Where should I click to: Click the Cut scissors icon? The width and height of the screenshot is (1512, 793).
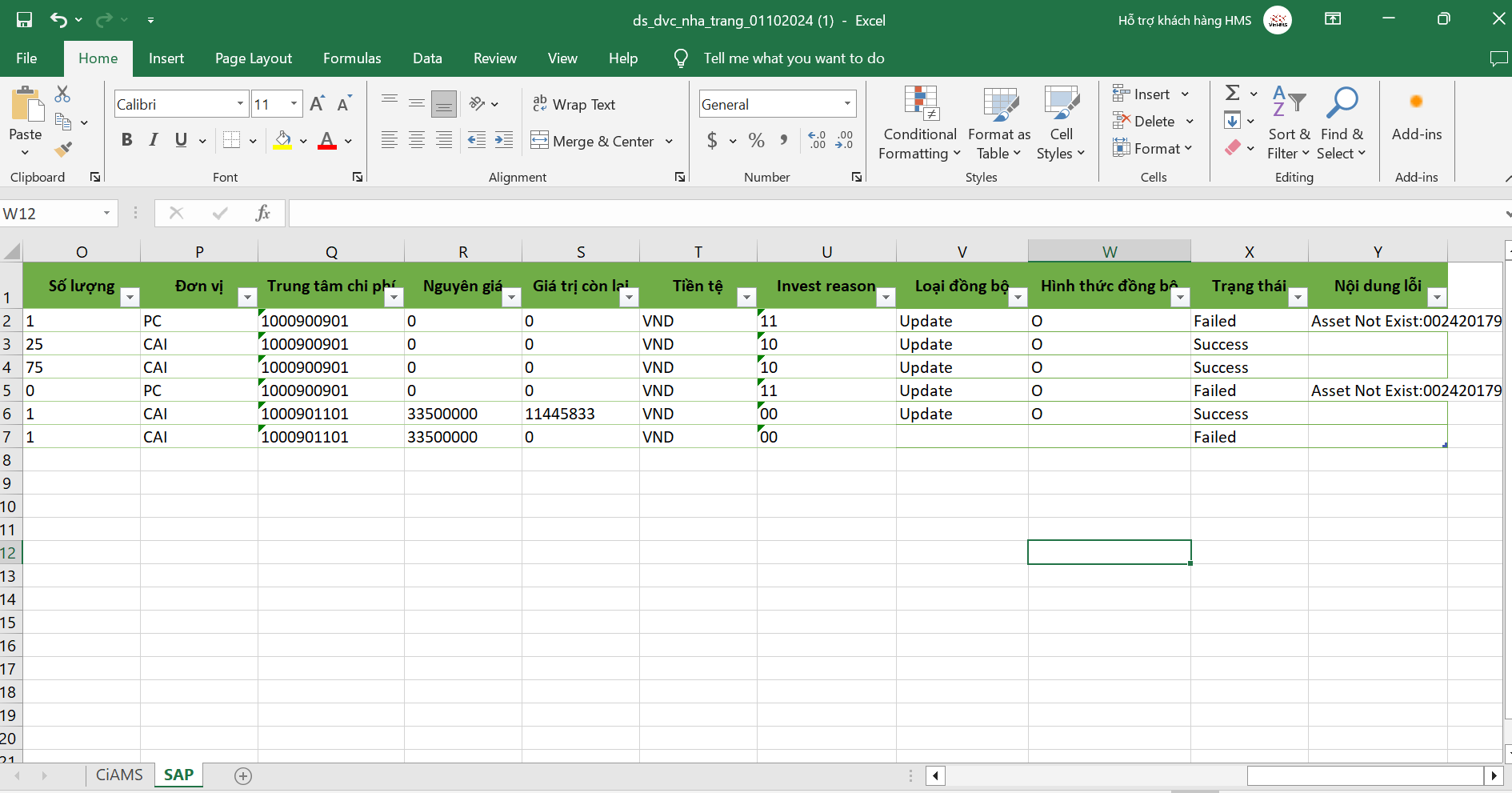click(x=62, y=94)
